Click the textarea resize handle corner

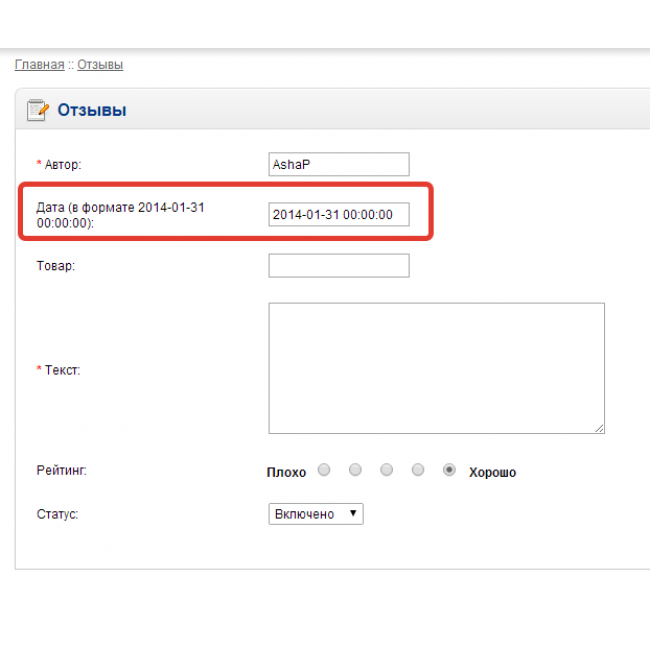pos(599,427)
